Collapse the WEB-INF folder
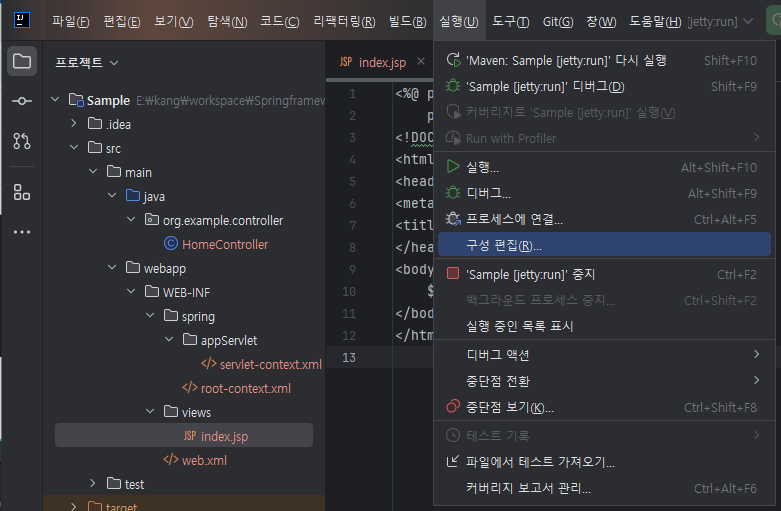 (x=130, y=291)
